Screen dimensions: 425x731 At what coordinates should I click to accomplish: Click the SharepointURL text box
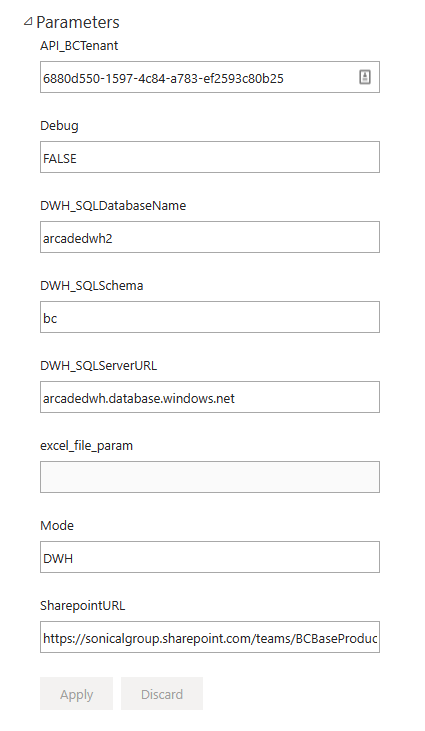point(210,637)
